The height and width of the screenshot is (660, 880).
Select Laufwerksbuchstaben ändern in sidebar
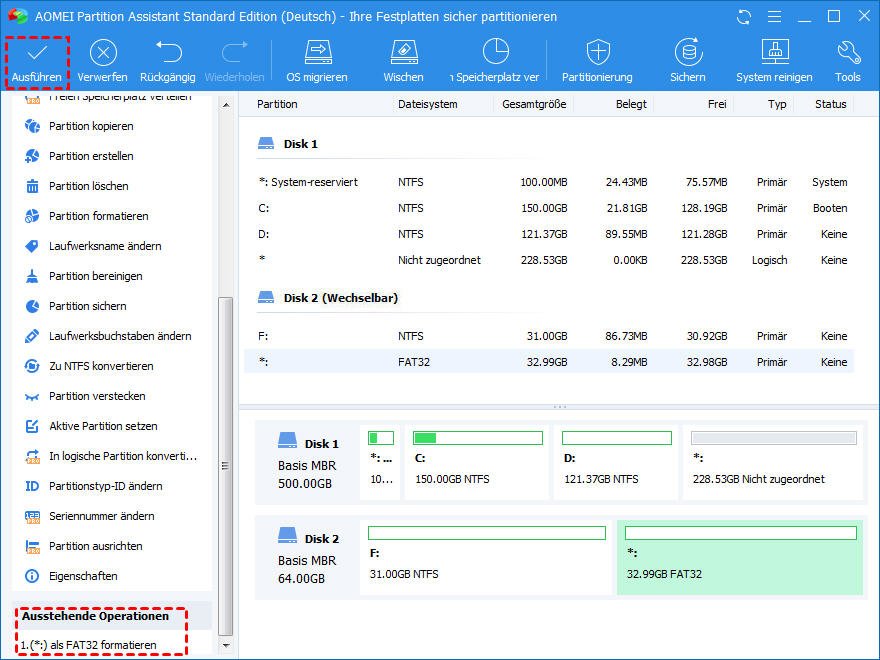108,336
